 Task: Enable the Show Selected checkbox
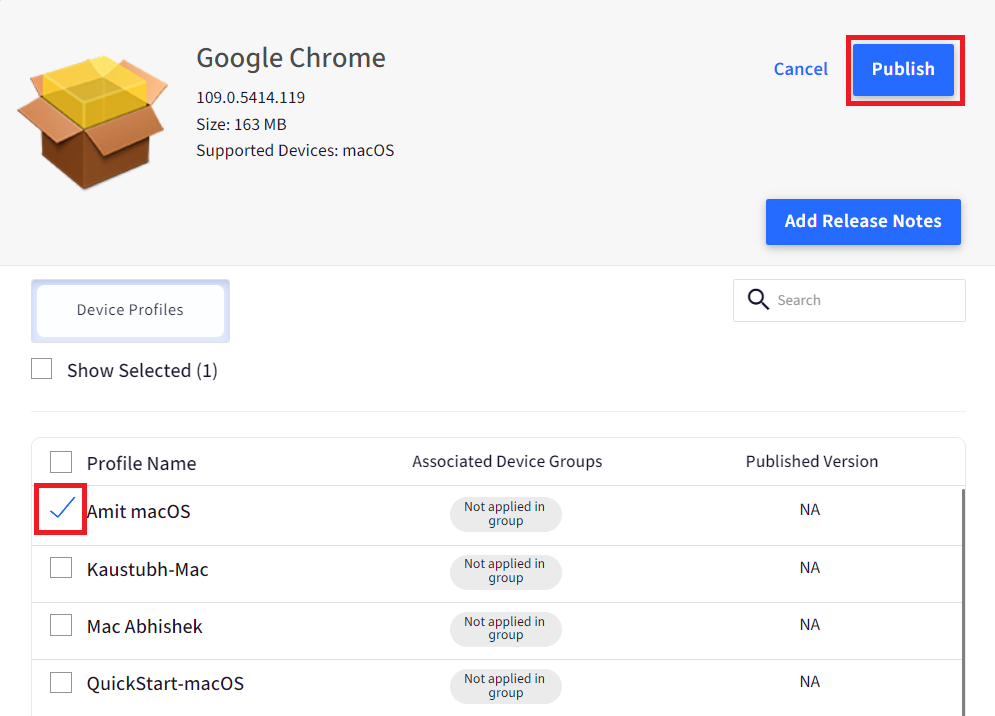42,370
